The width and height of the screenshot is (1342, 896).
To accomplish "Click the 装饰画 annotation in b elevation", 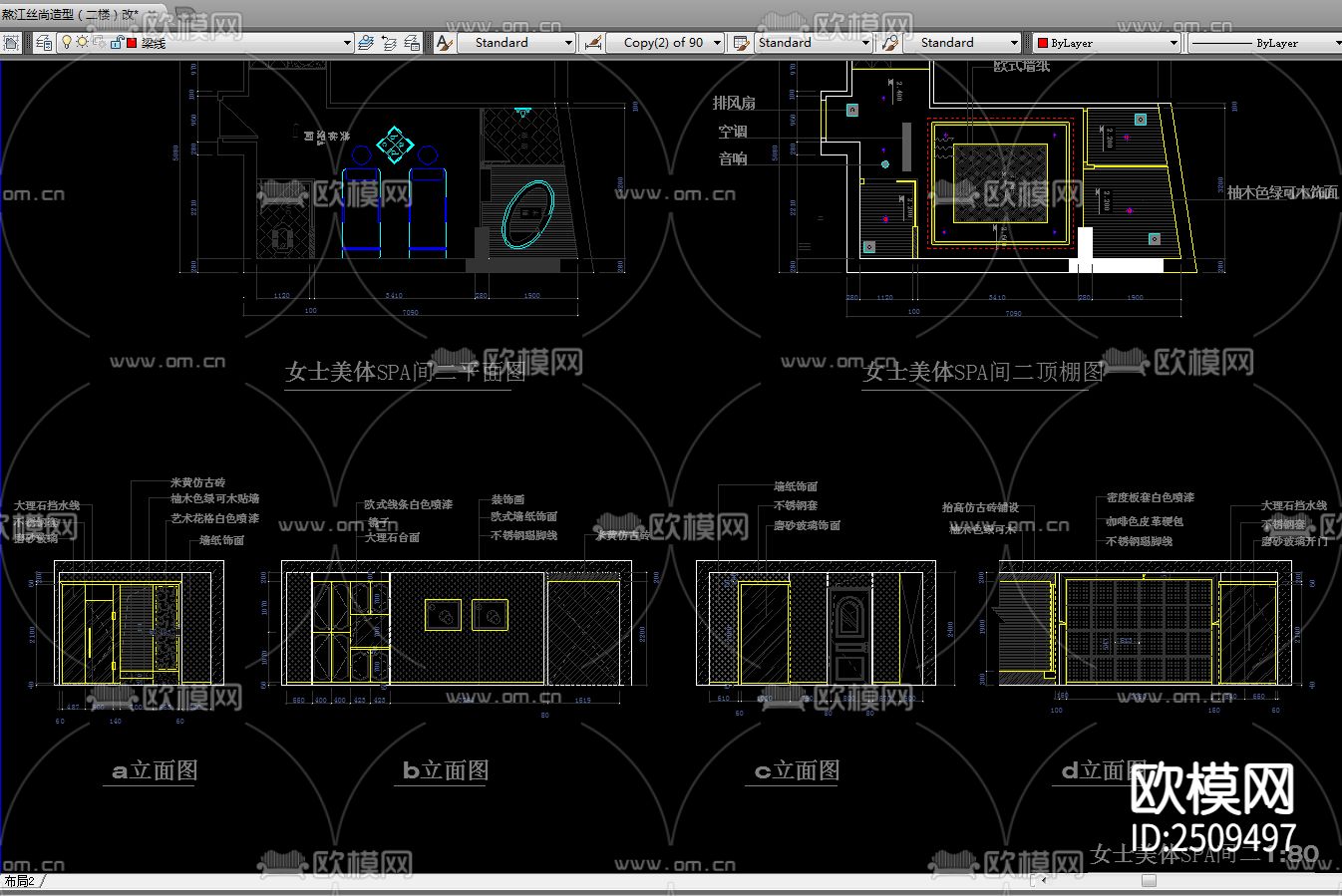I will click(507, 499).
